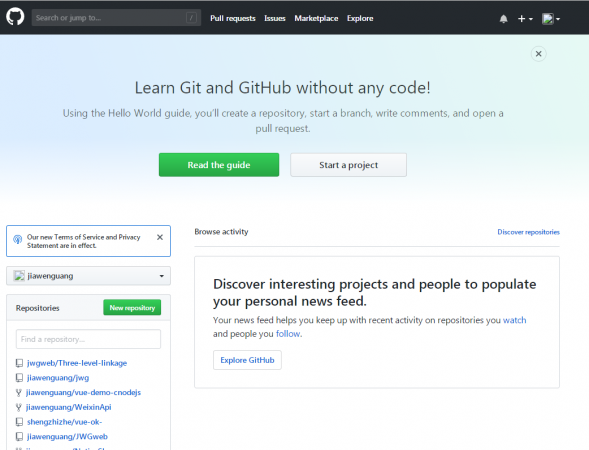Open the Terms of Service and Privacy notice text
Image resolution: width=589 pixels, height=450 pixels.
click(x=83, y=241)
